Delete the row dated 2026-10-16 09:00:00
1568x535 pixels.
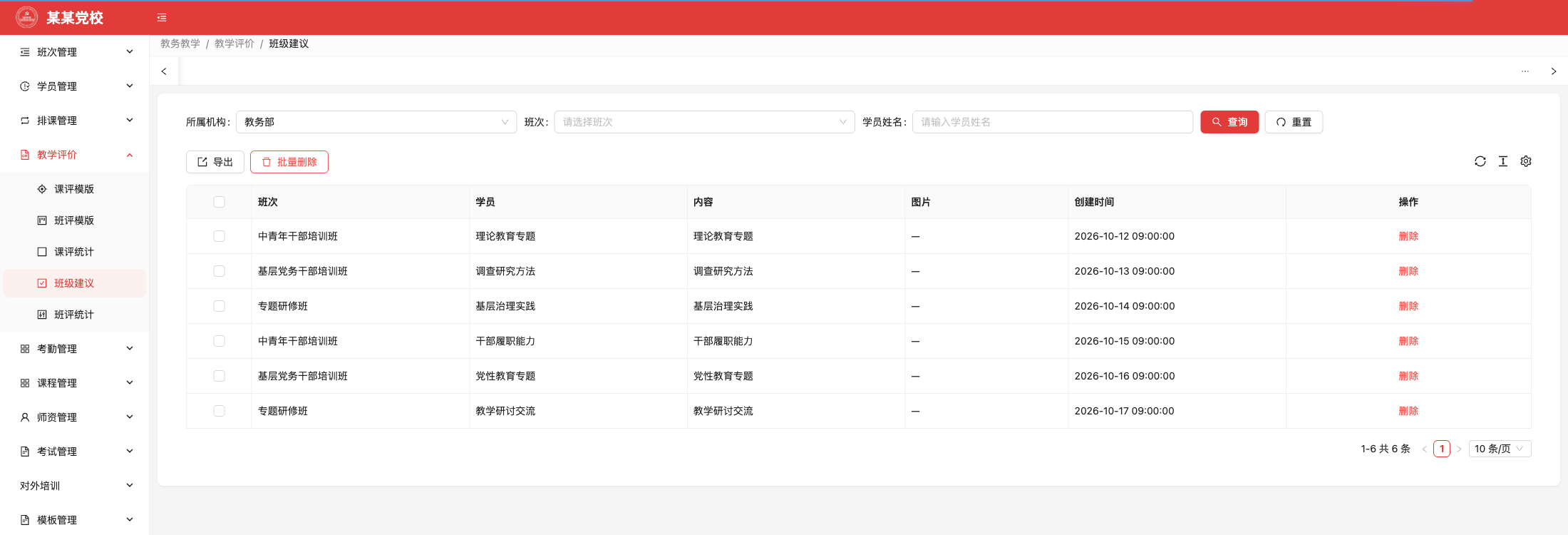[1408, 376]
